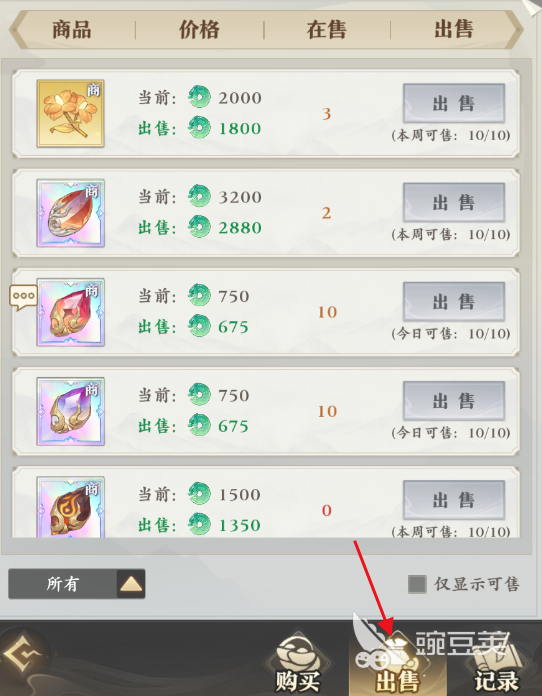Screen dimensions: 542x696
Task: Select the dark flame gem item icon
Action: pos(71,507)
